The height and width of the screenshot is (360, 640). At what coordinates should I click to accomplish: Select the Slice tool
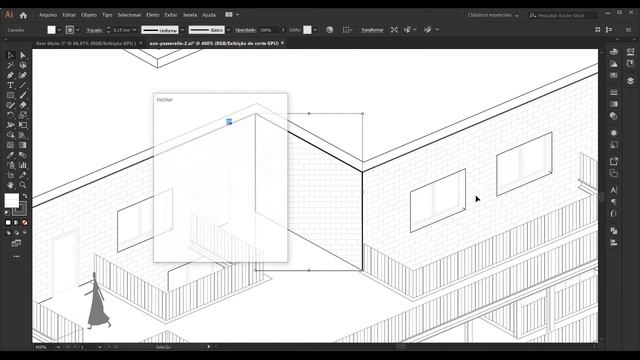pos(23,175)
